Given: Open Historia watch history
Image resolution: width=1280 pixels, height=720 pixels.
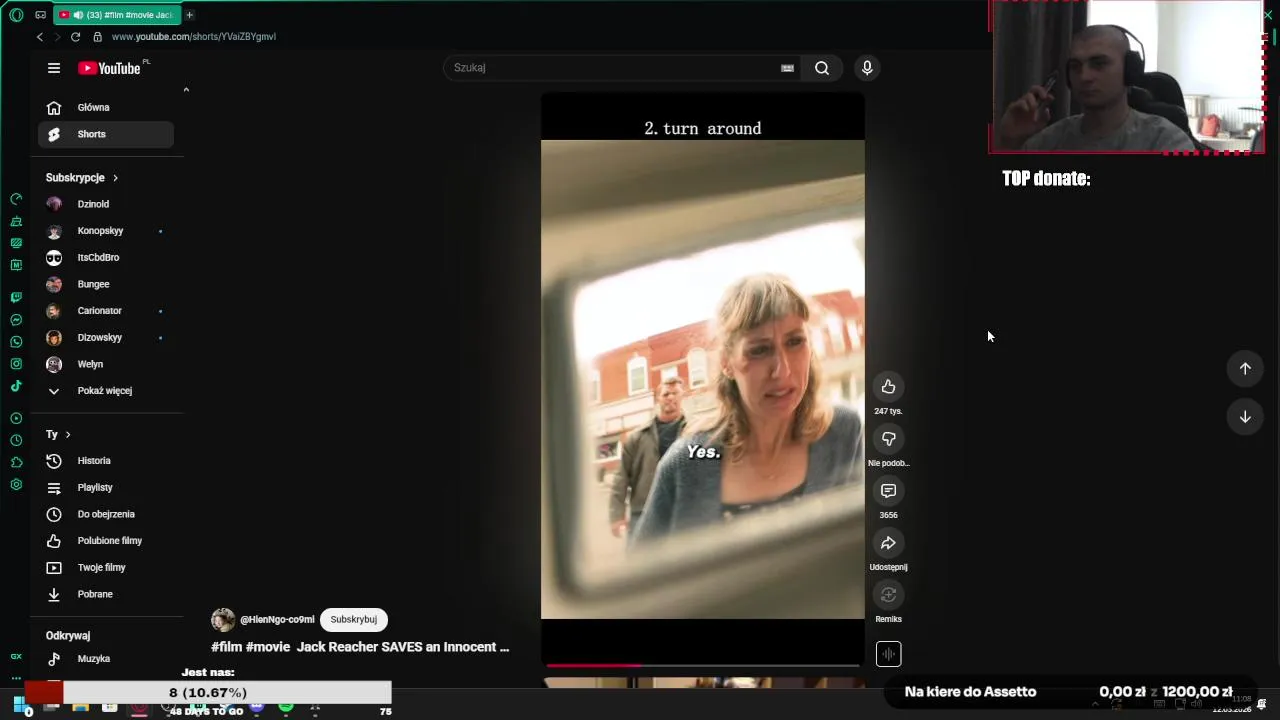Looking at the screenshot, I should pyautogui.click(x=106, y=461).
